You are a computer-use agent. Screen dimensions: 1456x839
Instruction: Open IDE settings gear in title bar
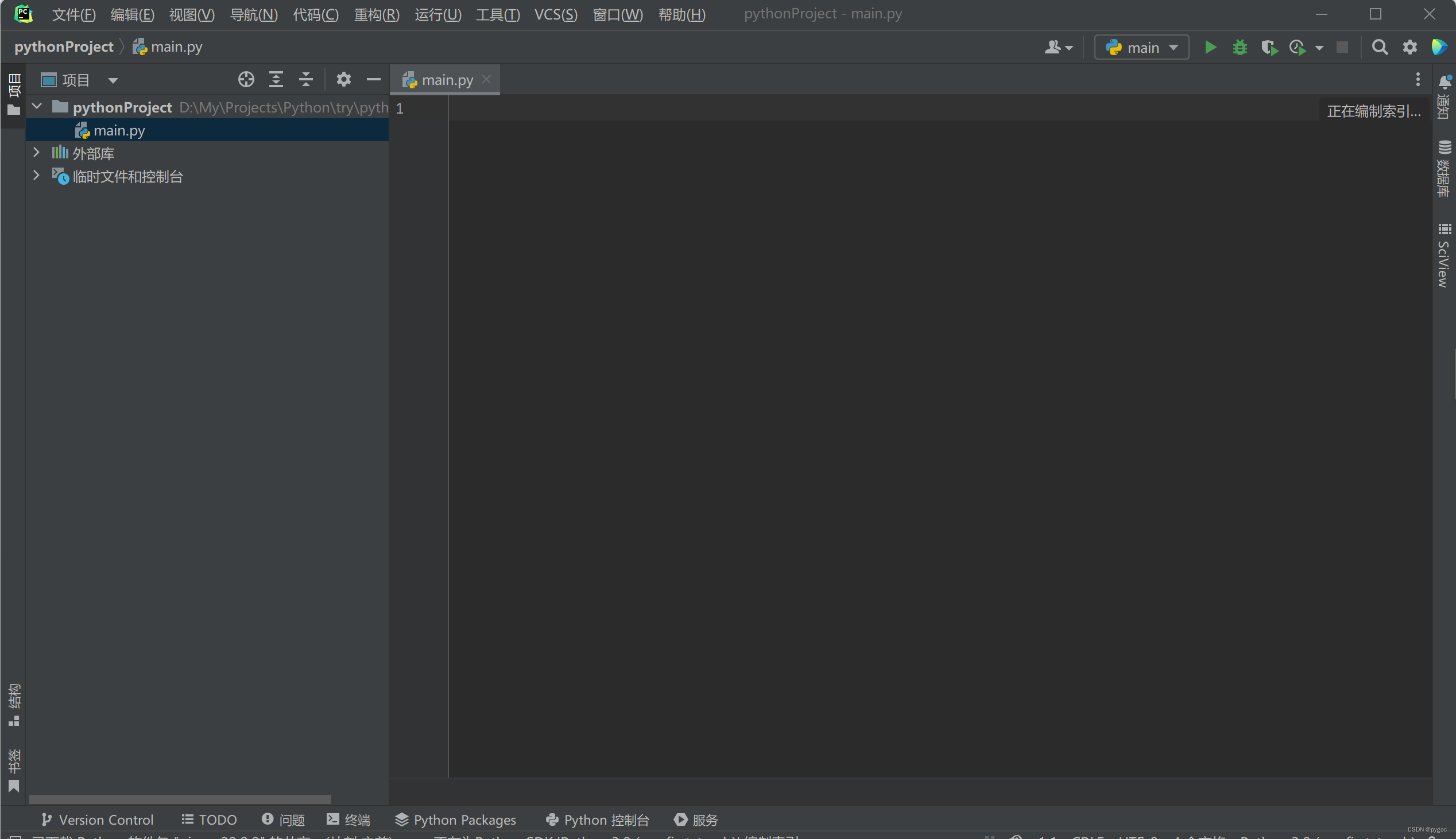coord(1409,47)
